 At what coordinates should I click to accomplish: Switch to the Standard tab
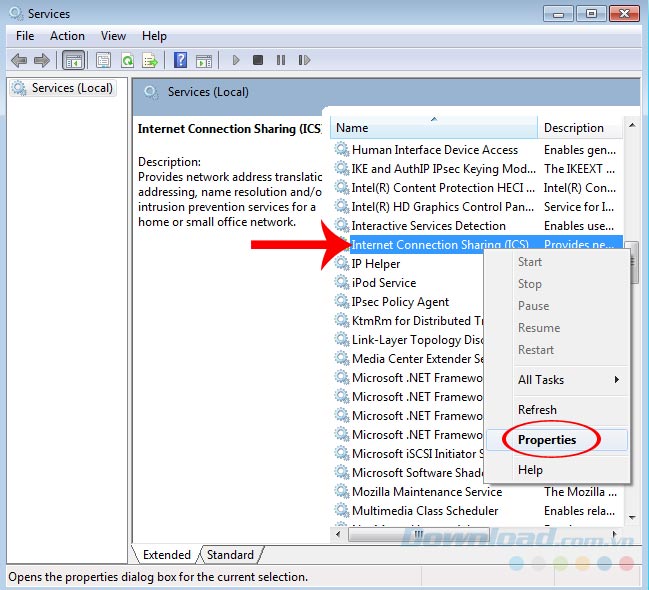[230, 555]
